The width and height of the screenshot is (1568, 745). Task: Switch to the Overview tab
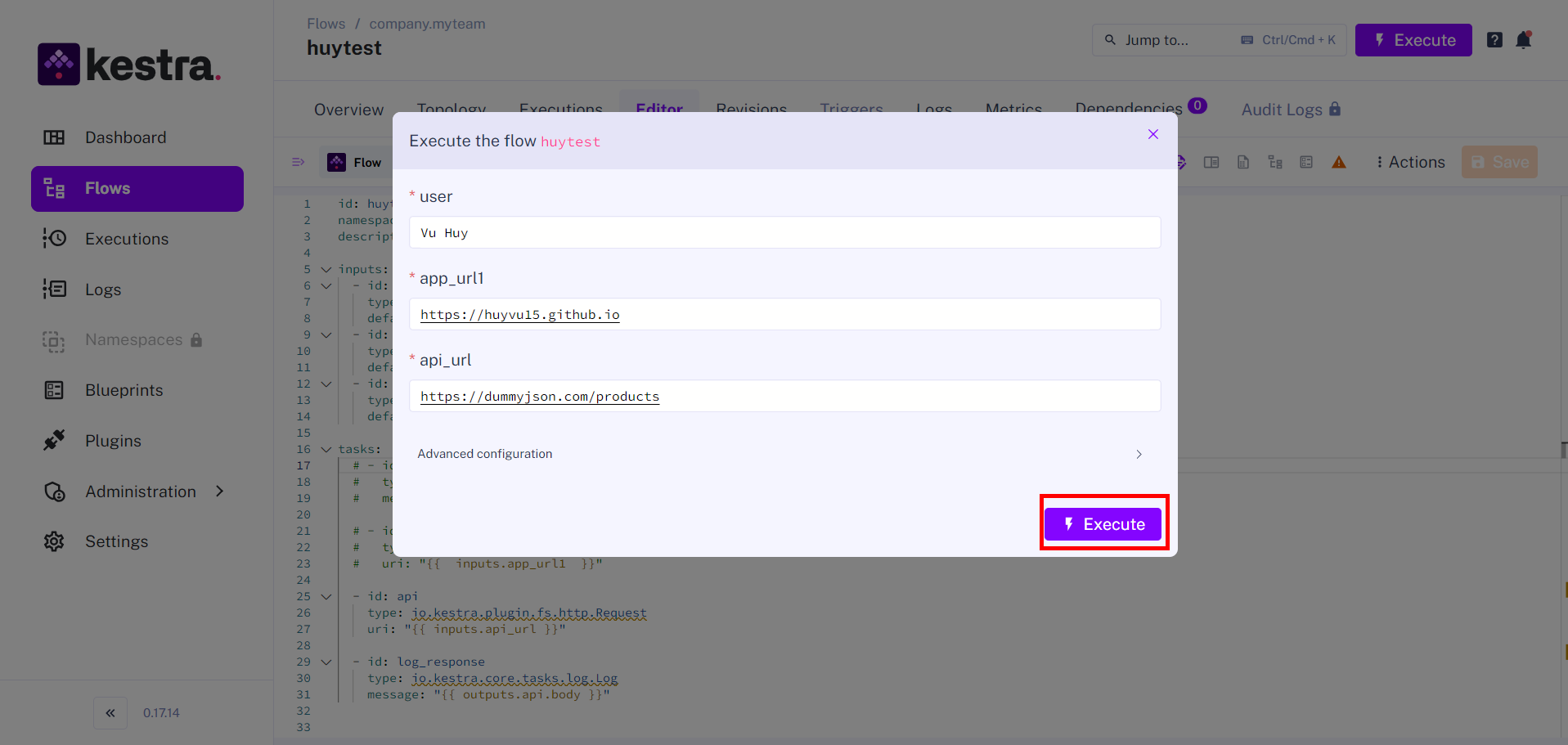[x=348, y=110]
